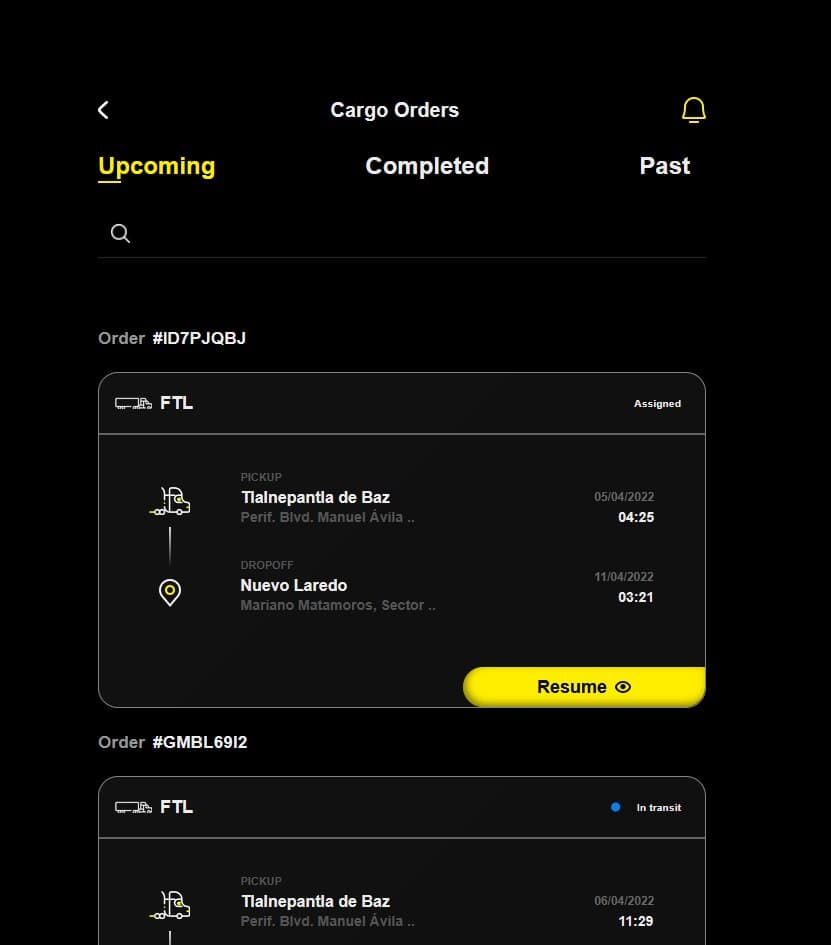Click the Cargo Orders page title

pos(394,110)
